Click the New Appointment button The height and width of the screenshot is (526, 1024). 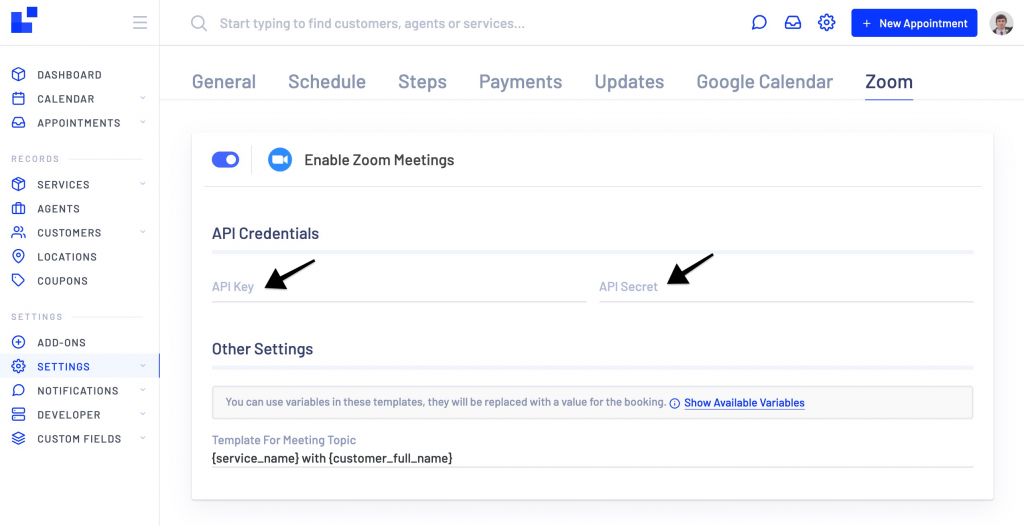pos(914,23)
